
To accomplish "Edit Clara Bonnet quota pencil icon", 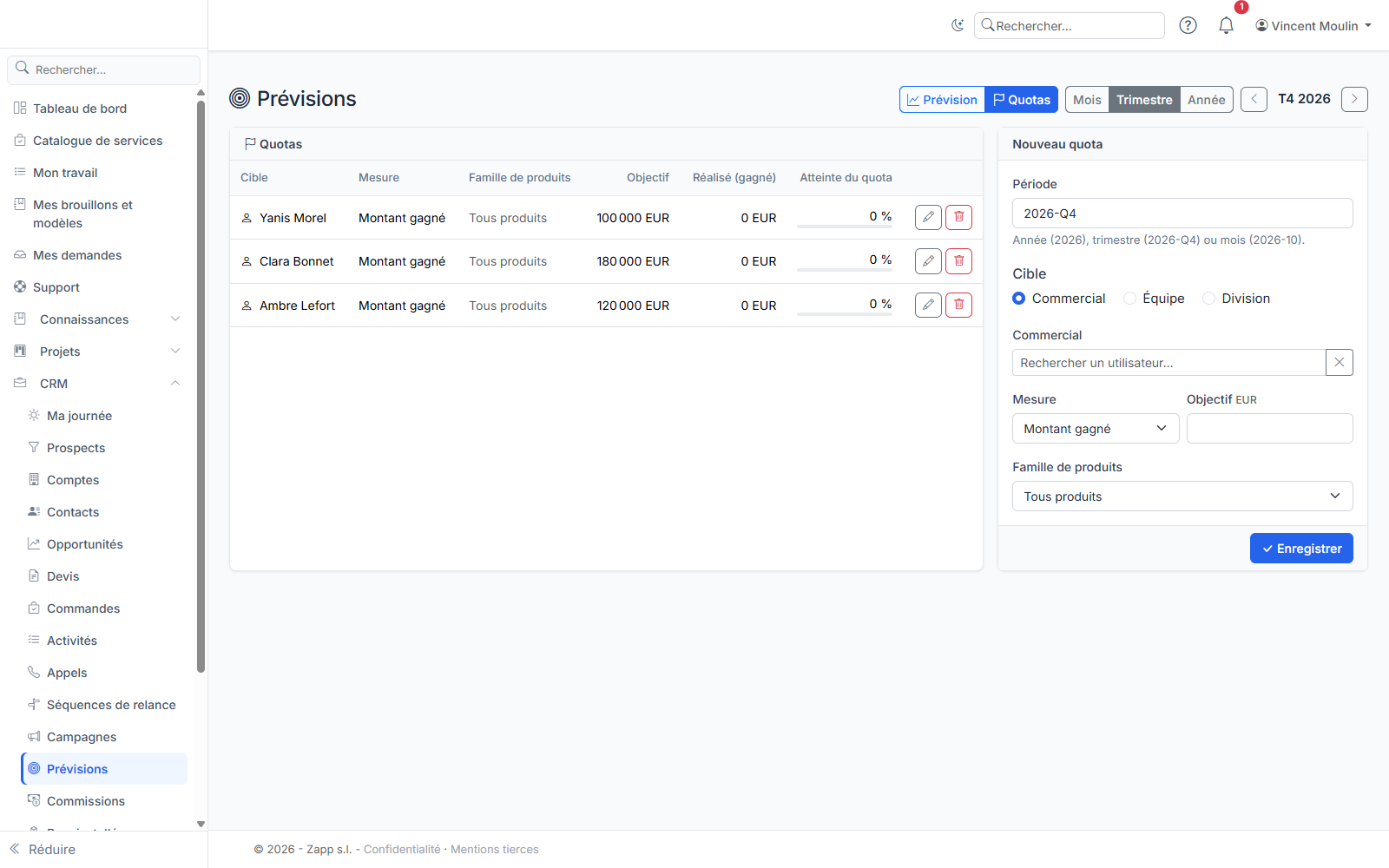I will click(x=928, y=260).
